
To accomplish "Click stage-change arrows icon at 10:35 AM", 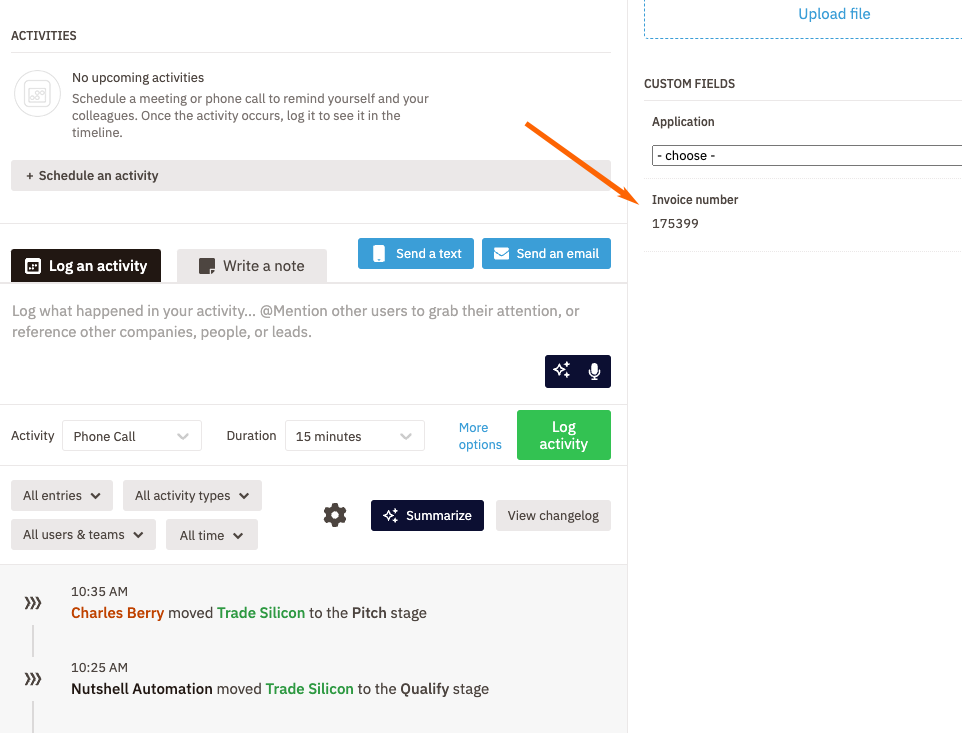I will 33,603.
